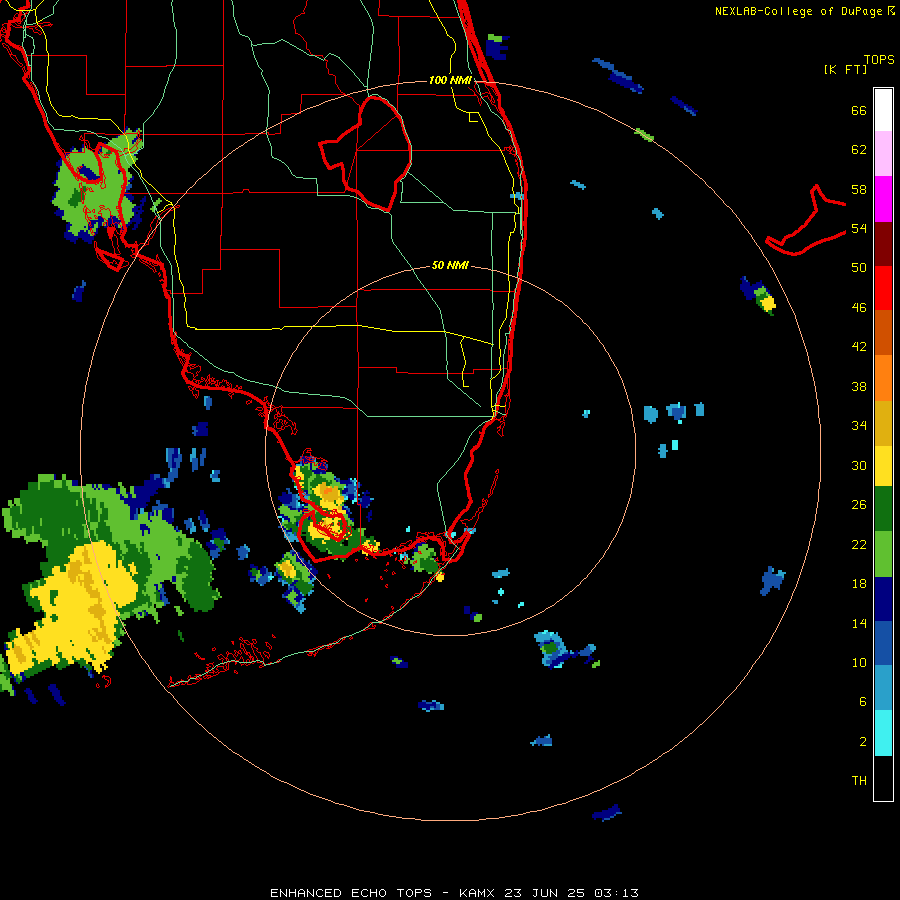Click the 50 legend value

point(859,268)
